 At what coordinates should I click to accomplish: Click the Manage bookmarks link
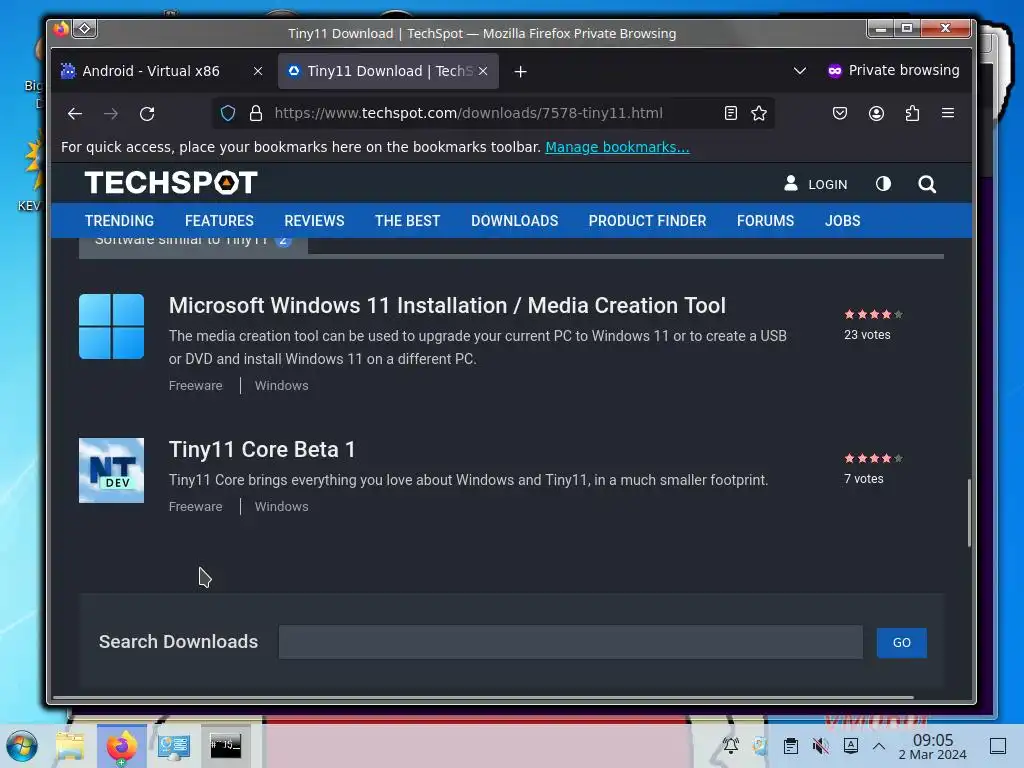click(617, 147)
